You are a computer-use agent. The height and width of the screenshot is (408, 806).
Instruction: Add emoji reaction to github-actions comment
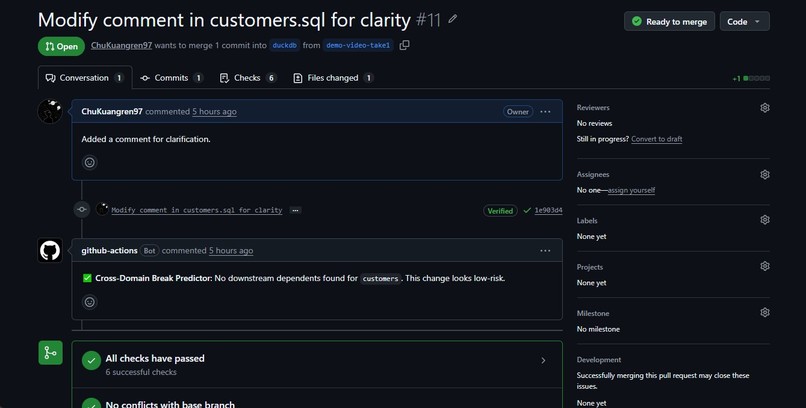(x=89, y=302)
